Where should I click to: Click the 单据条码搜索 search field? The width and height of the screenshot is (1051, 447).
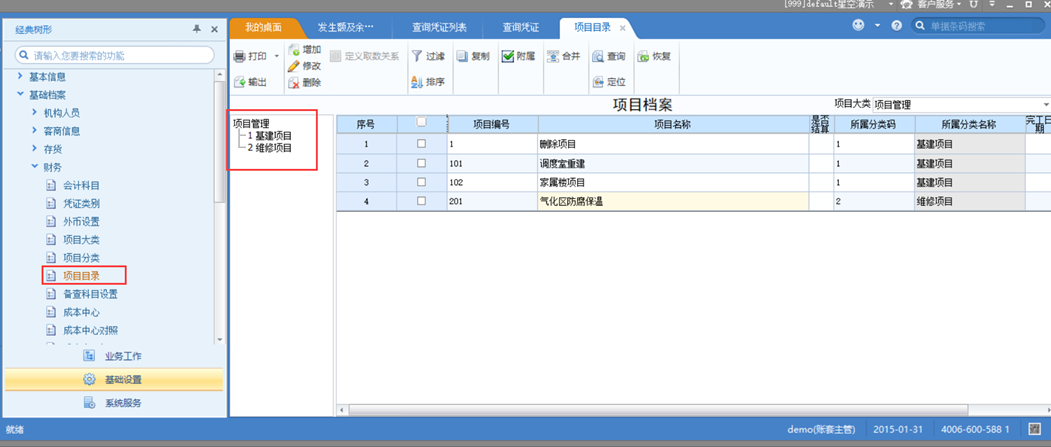click(x=977, y=26)
